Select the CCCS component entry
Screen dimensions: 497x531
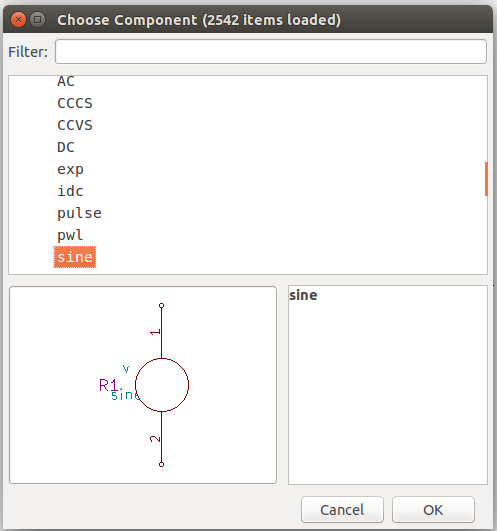click(x=75, y=103)
